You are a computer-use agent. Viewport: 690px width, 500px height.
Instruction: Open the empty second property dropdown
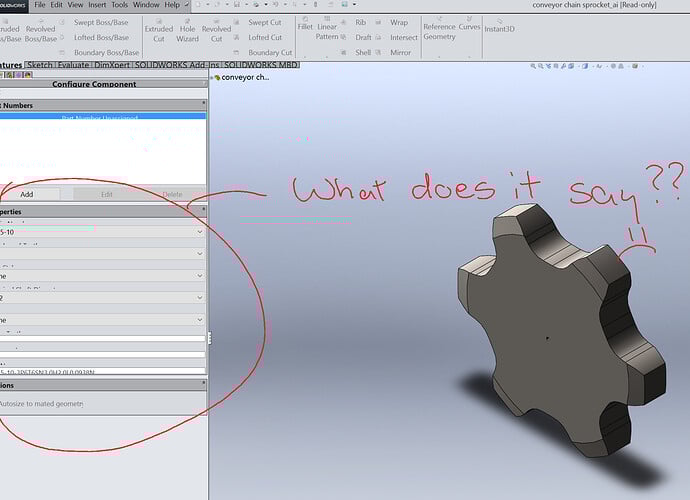pyautogui.click(x=103, y=254)
